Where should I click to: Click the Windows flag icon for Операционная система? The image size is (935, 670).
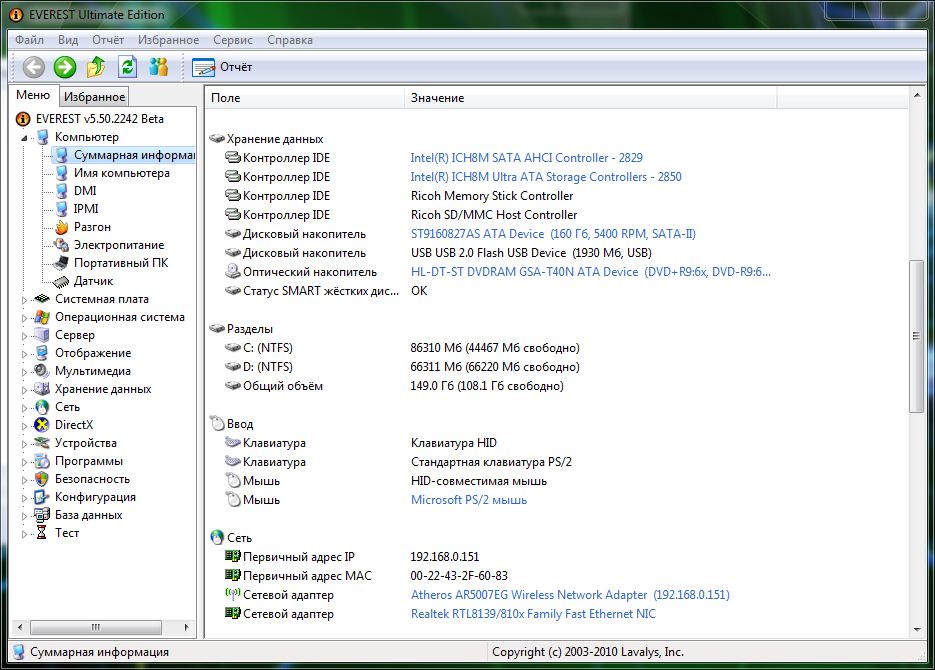pyautogui.click(x=42, y=317)
